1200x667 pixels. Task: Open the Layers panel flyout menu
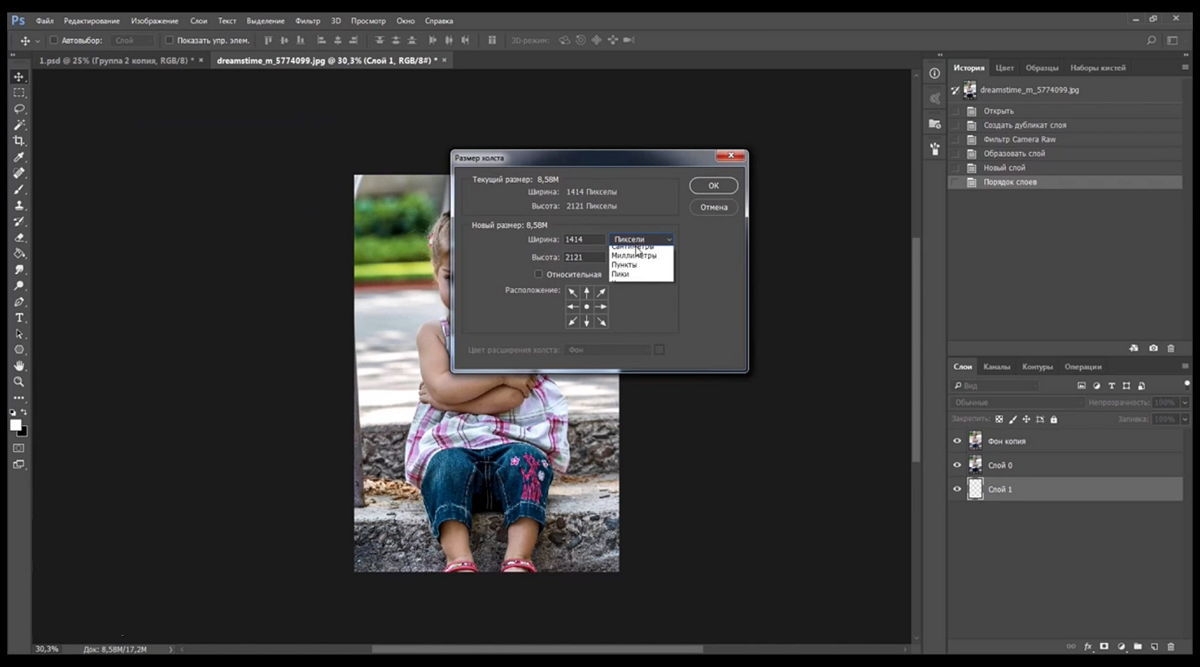(x=1184, y=366)
